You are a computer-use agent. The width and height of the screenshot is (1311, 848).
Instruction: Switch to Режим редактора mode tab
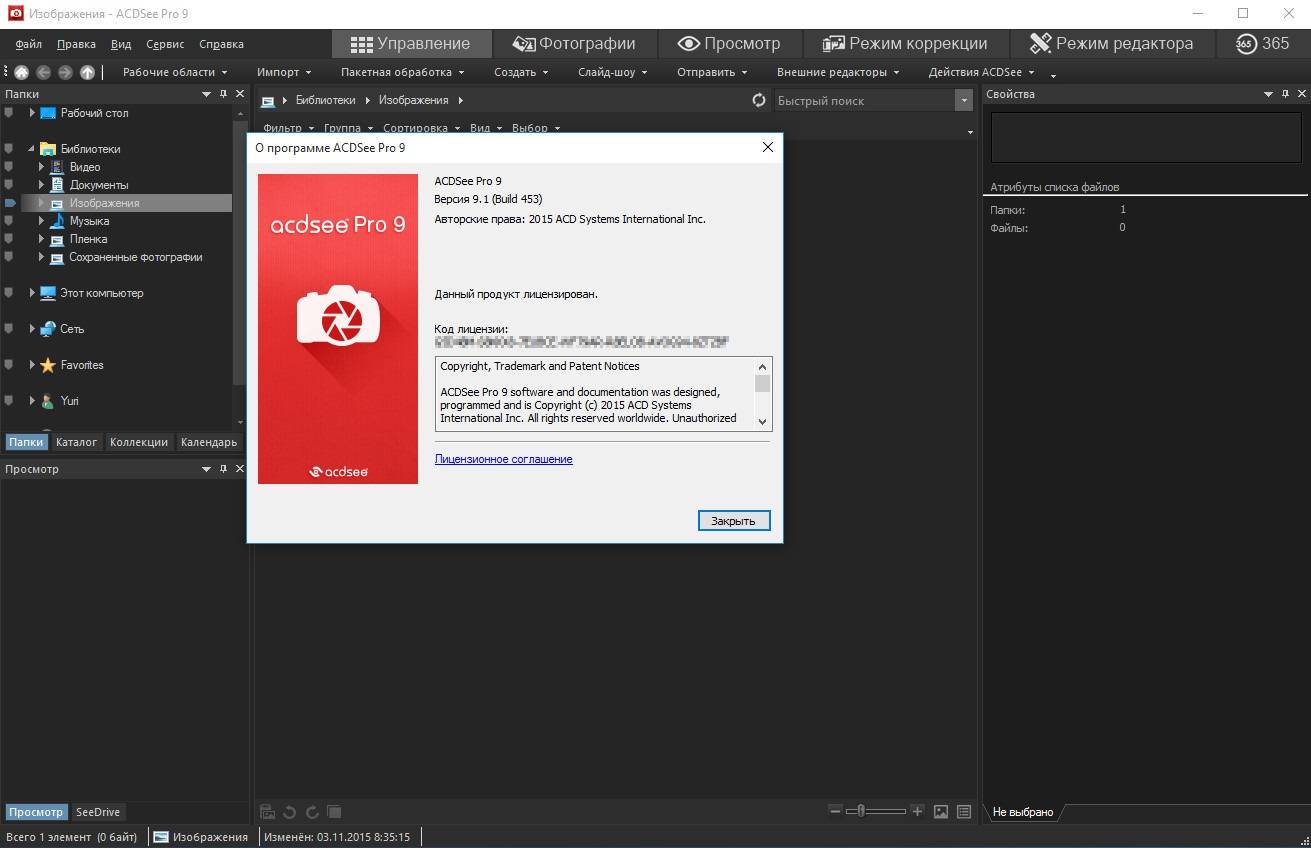(1111, 44)
